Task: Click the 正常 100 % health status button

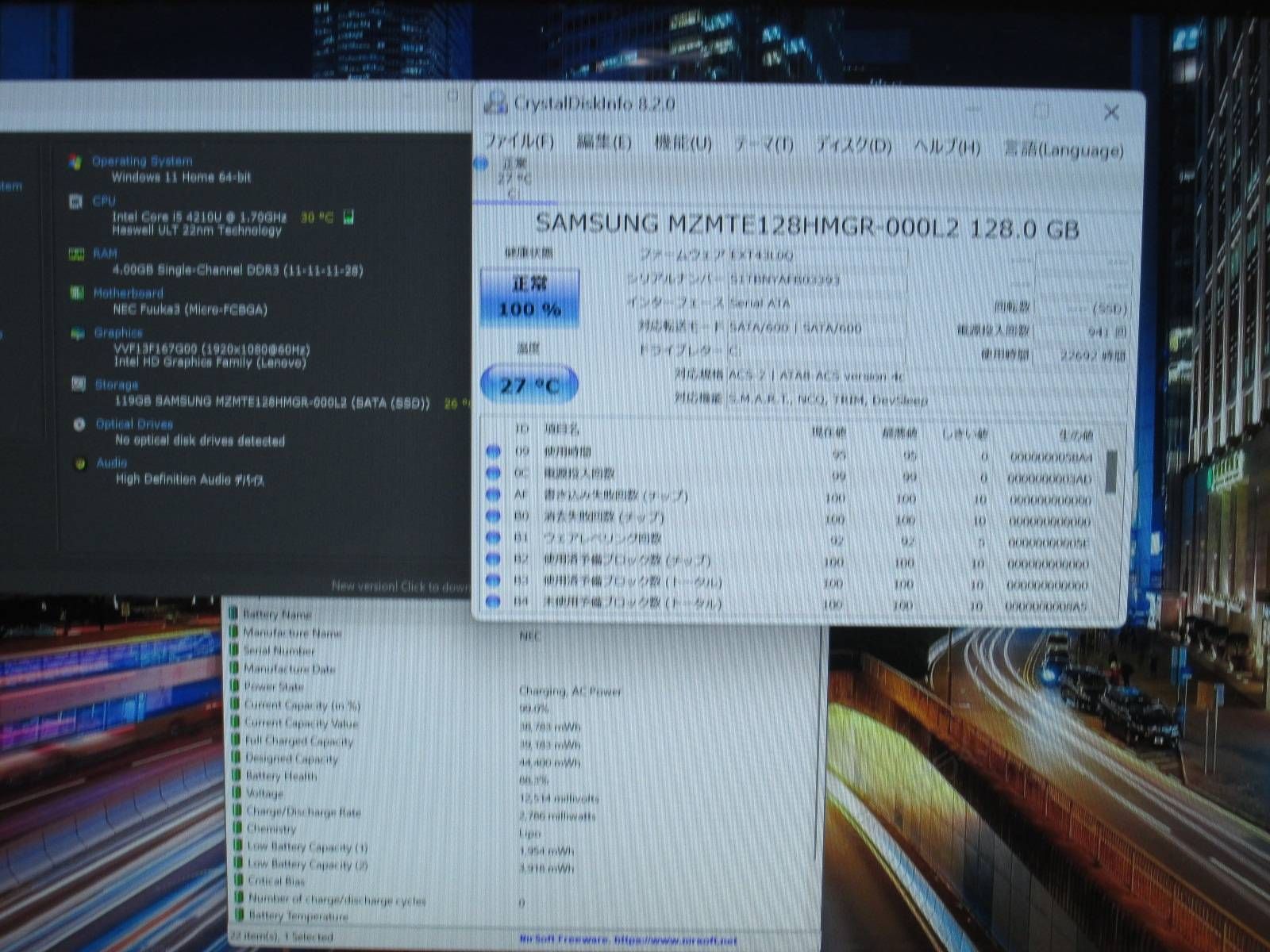Action: (529, 297)
